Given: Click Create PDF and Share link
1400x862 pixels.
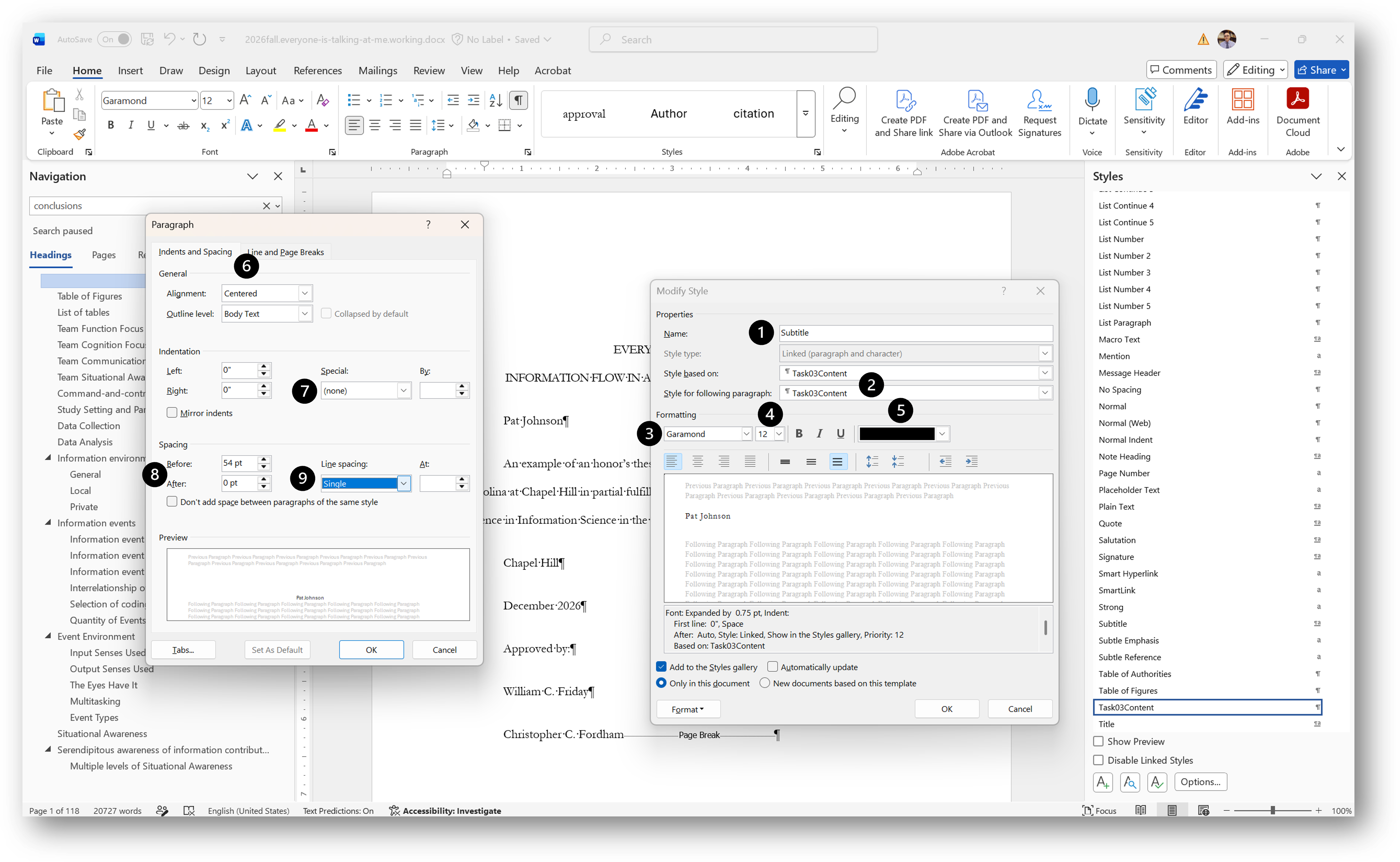Looking at the screenshot, I should (903, 112).
